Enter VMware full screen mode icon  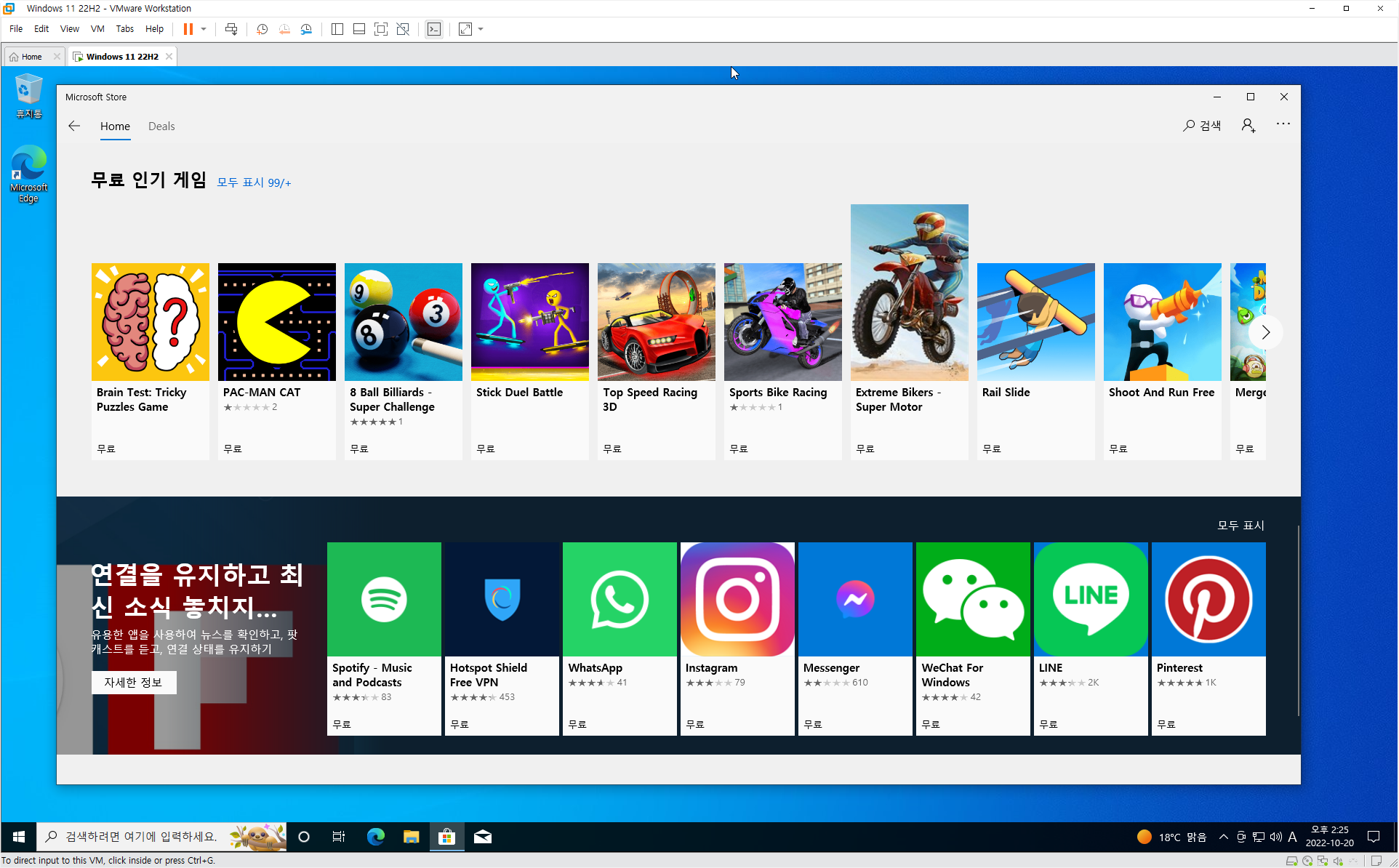tap(381, 29)
